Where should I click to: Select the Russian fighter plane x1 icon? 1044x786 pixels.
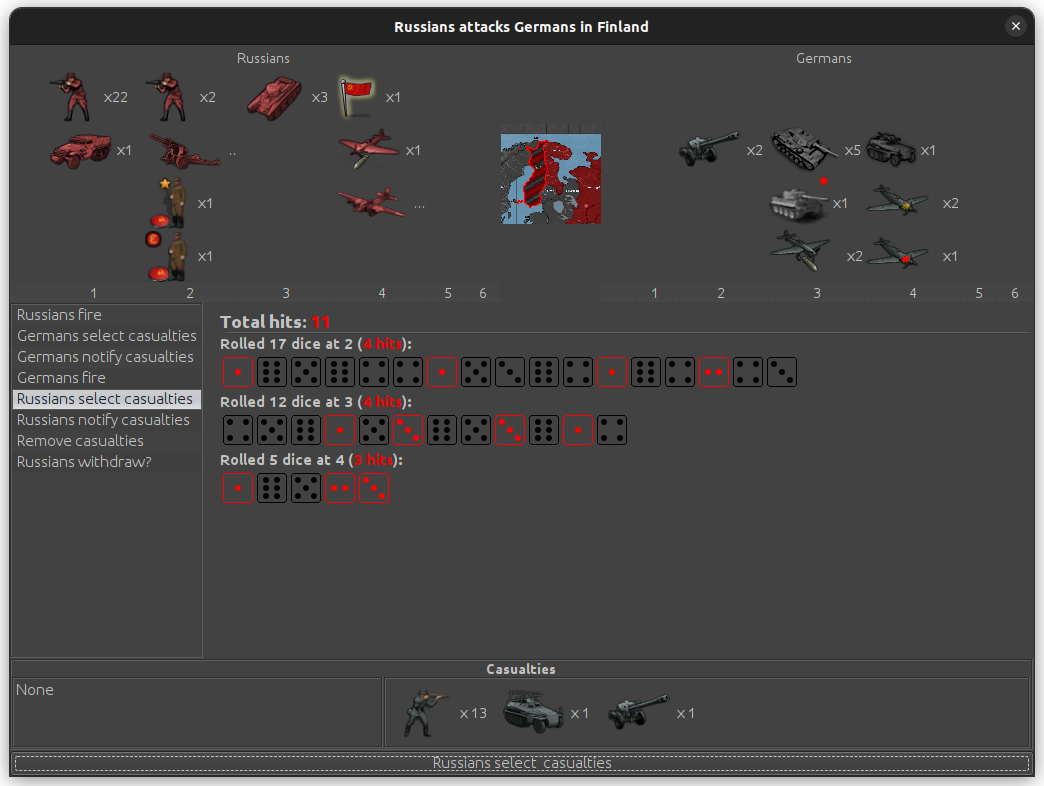pos(368,149)
